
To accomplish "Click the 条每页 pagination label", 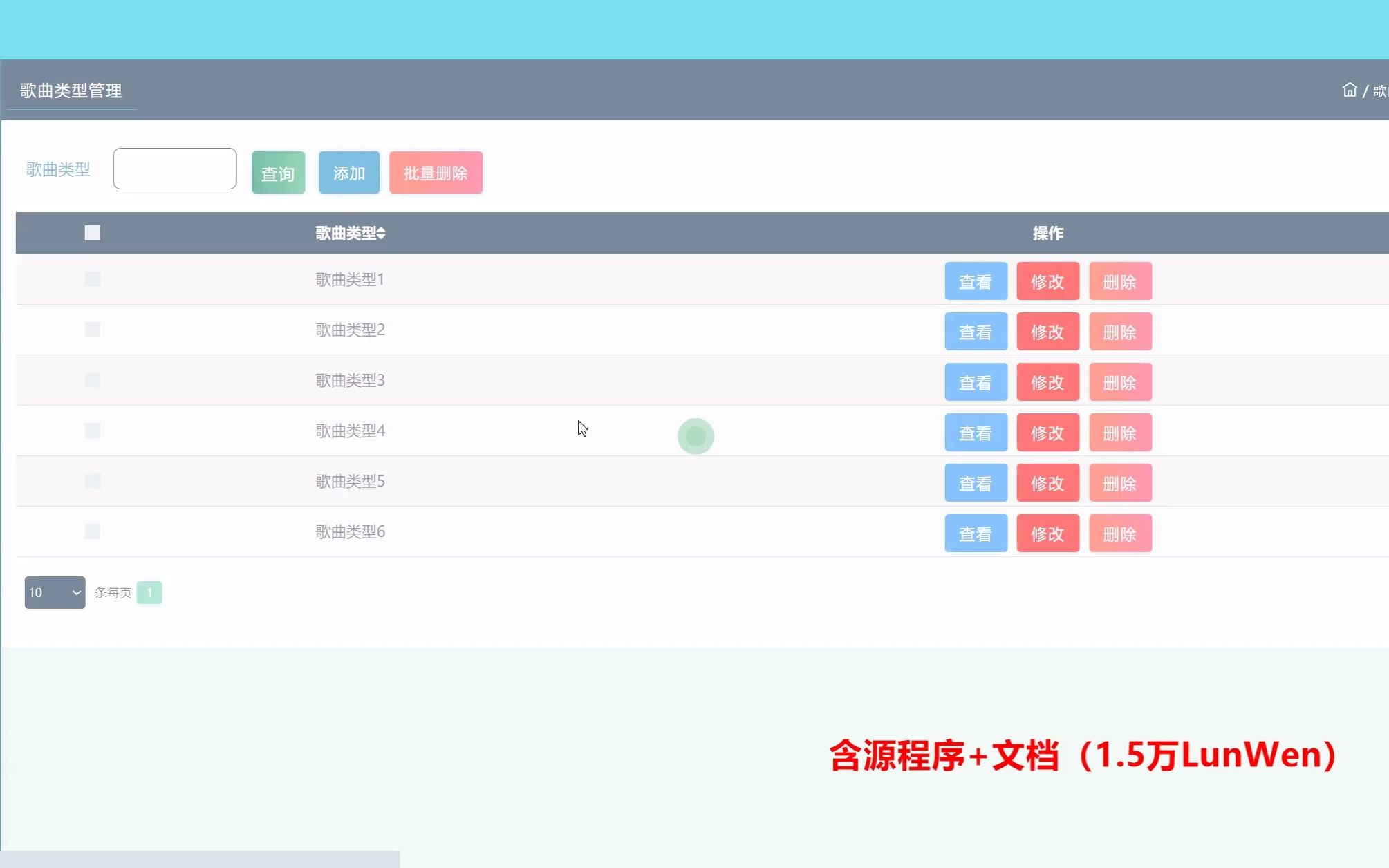I will (x=113, y=592).
